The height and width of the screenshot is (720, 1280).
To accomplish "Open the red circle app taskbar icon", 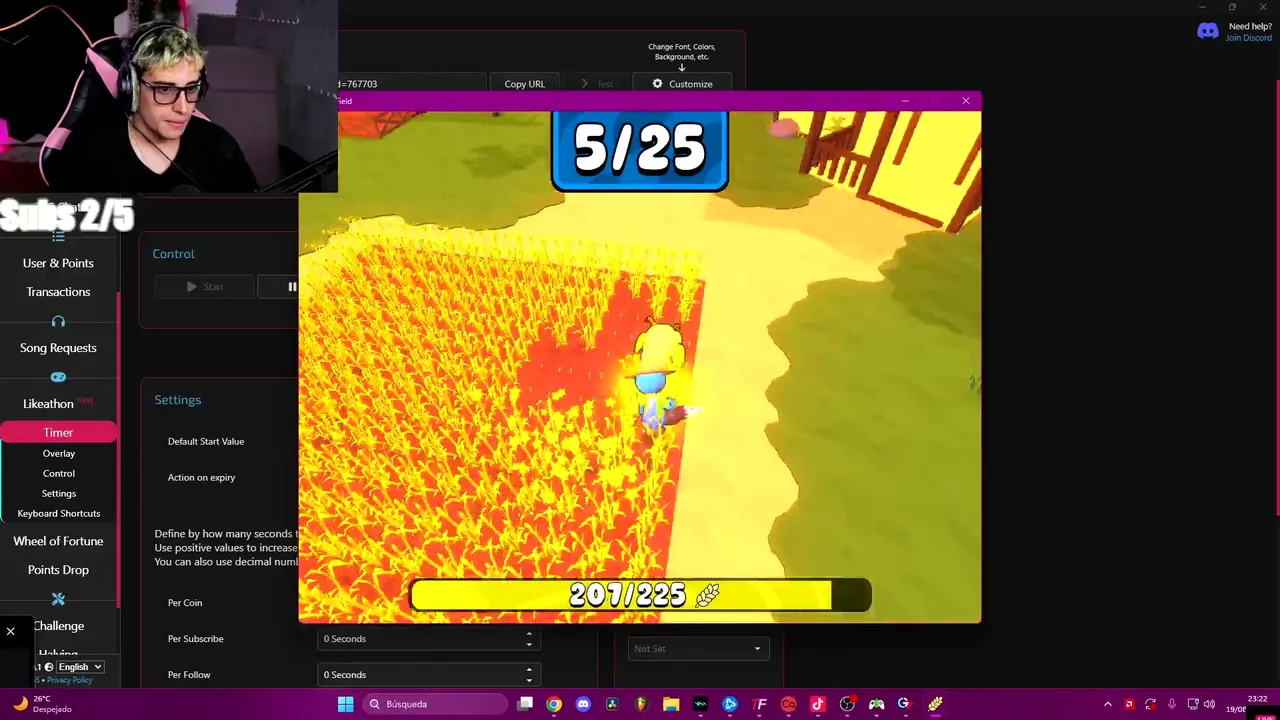I will tap(789, 704).
